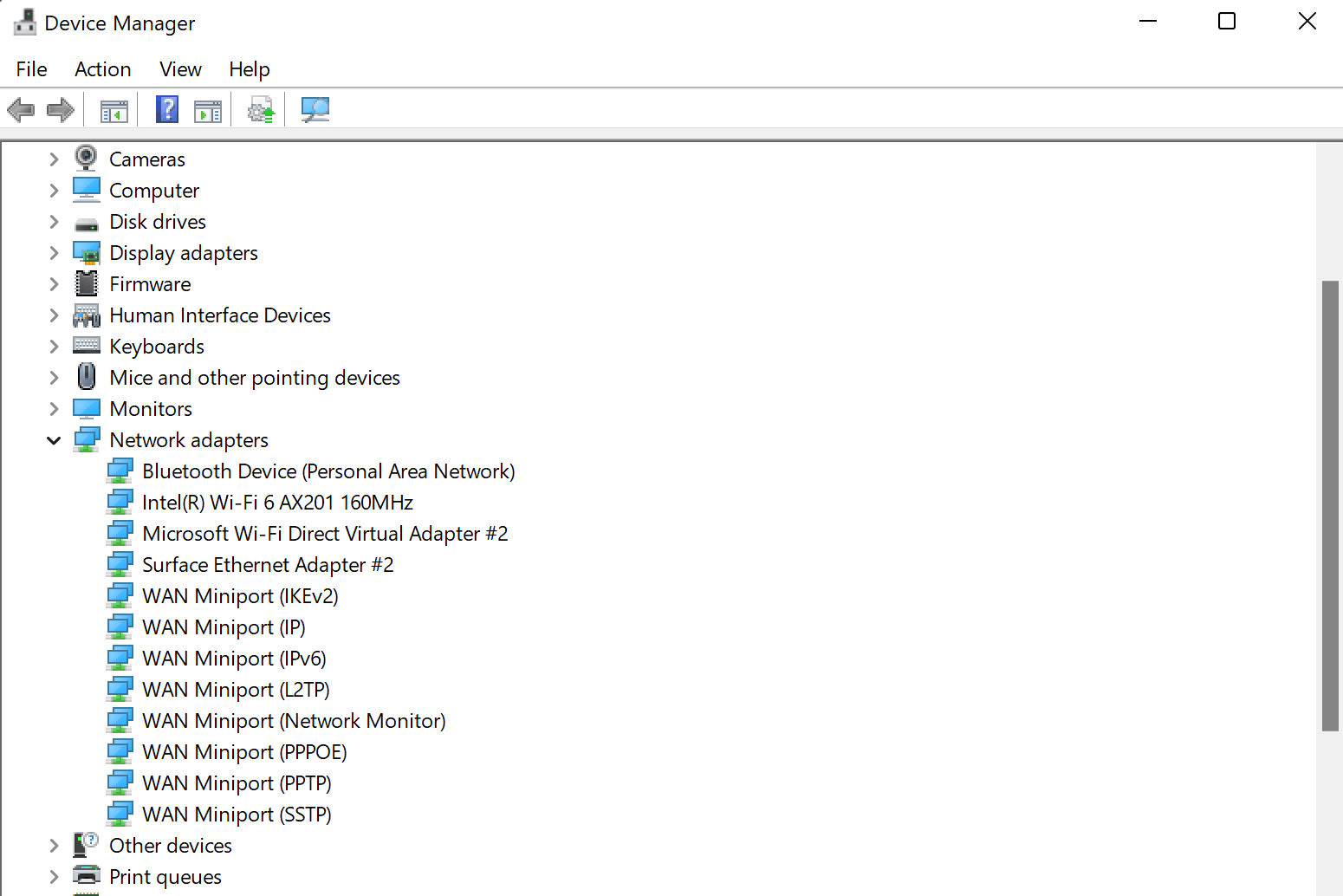
Task: Click the Forward arrow toolbar icon
Action: [61, 110]
